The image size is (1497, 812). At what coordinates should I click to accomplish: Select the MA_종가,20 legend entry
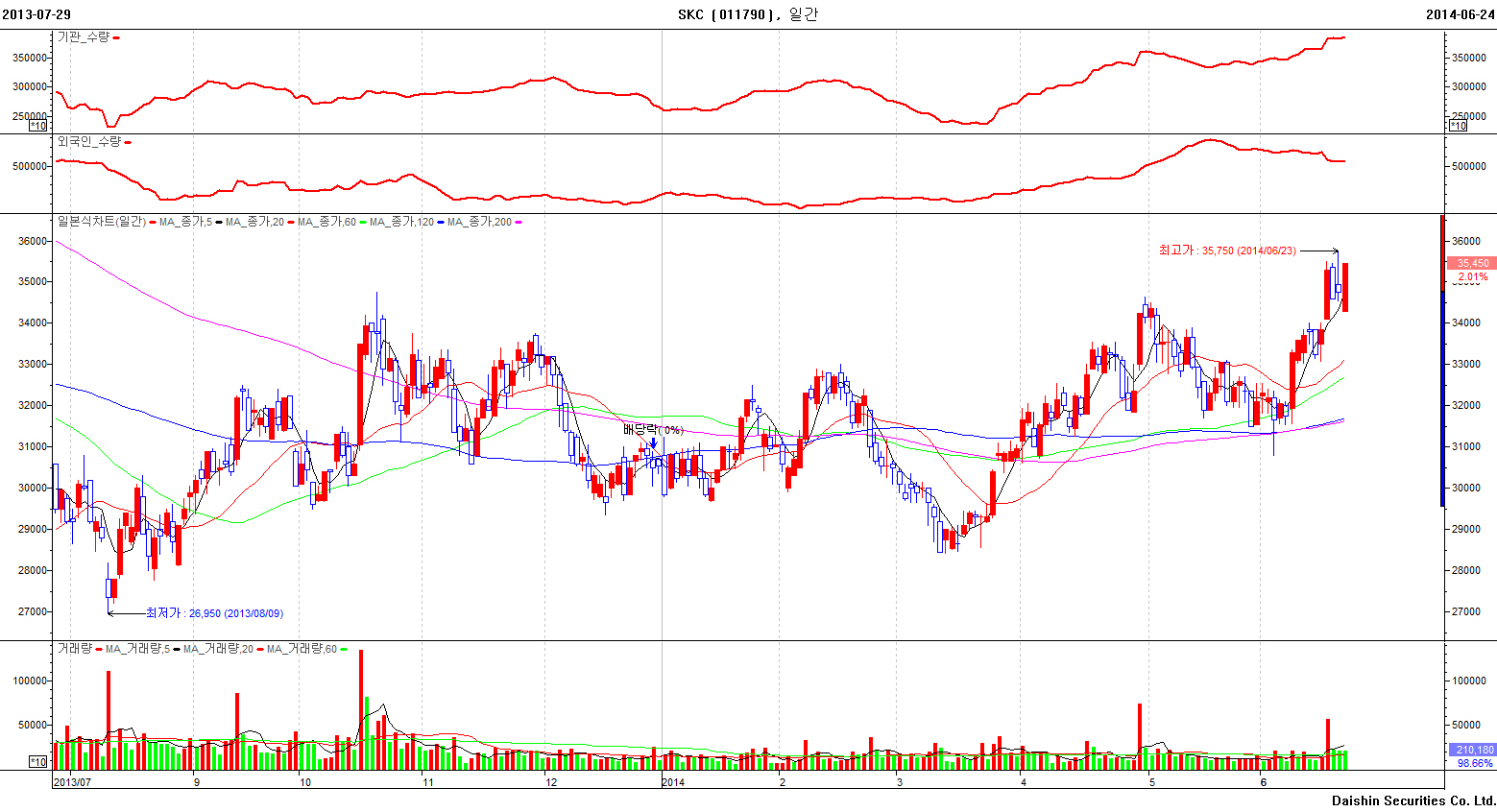tap(254, 222)
